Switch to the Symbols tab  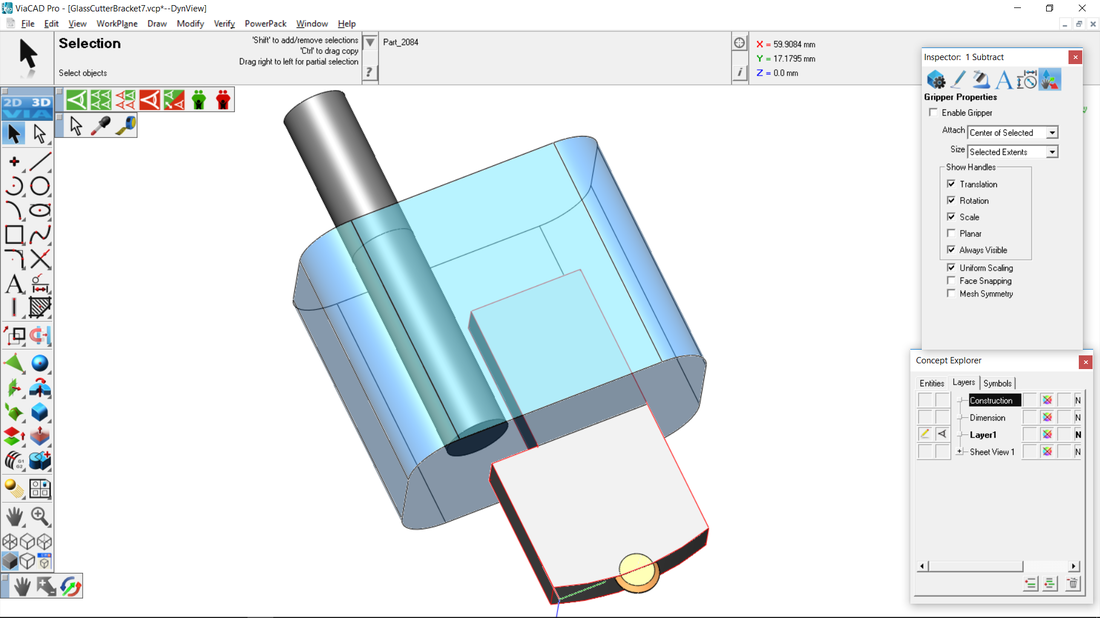click(997, 383)
